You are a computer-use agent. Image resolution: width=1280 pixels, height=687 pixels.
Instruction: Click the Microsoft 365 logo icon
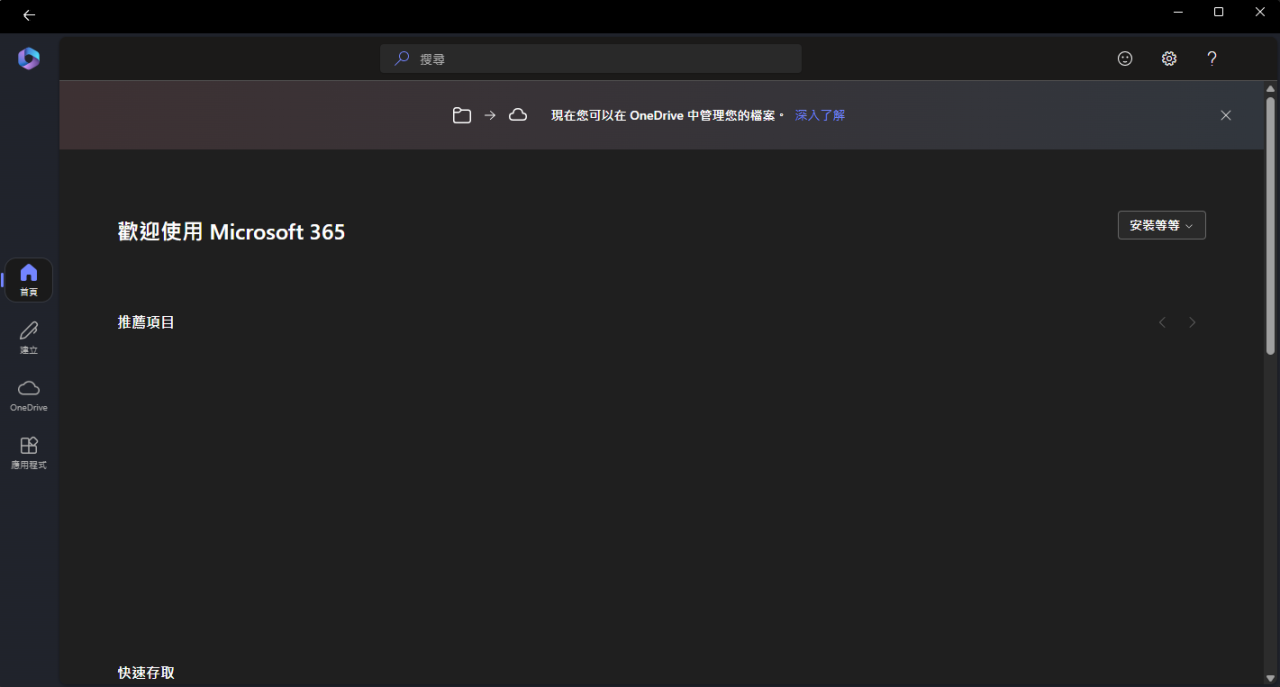point(29,59)
